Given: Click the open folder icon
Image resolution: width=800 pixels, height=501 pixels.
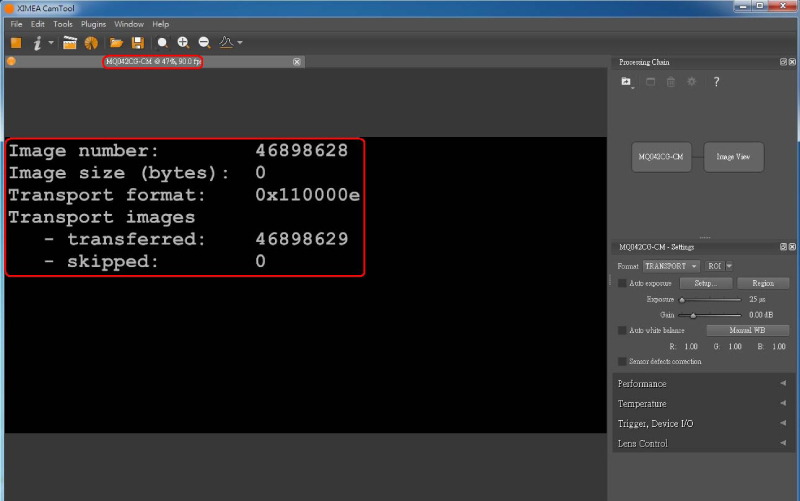Looking at the screenshot, I should click(116, 43).
